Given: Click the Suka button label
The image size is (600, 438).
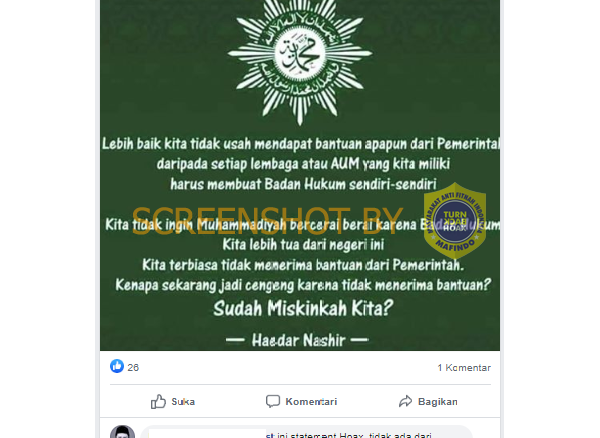Looking at the screenshot, I should 183,402.
